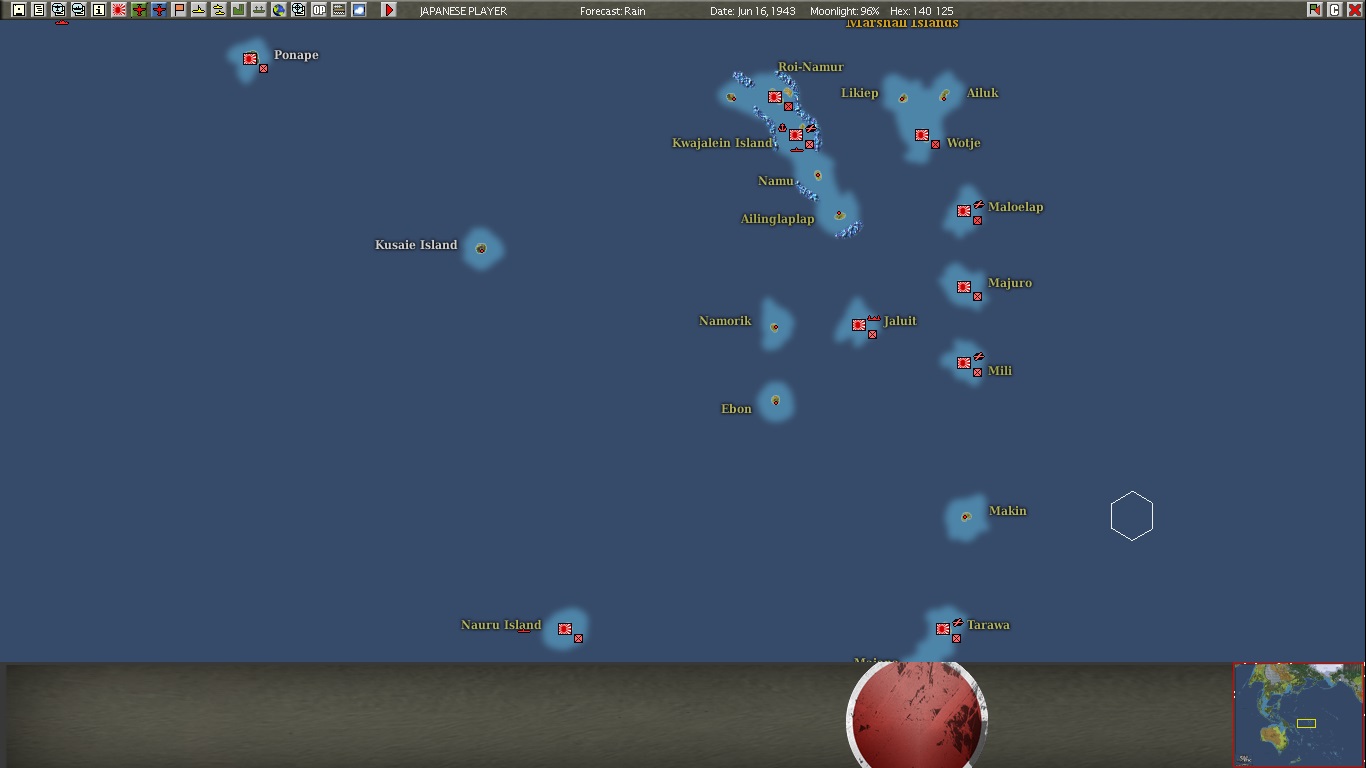
Task: Select the Japanese base flag at Ponape
Action: pos(250,59)
